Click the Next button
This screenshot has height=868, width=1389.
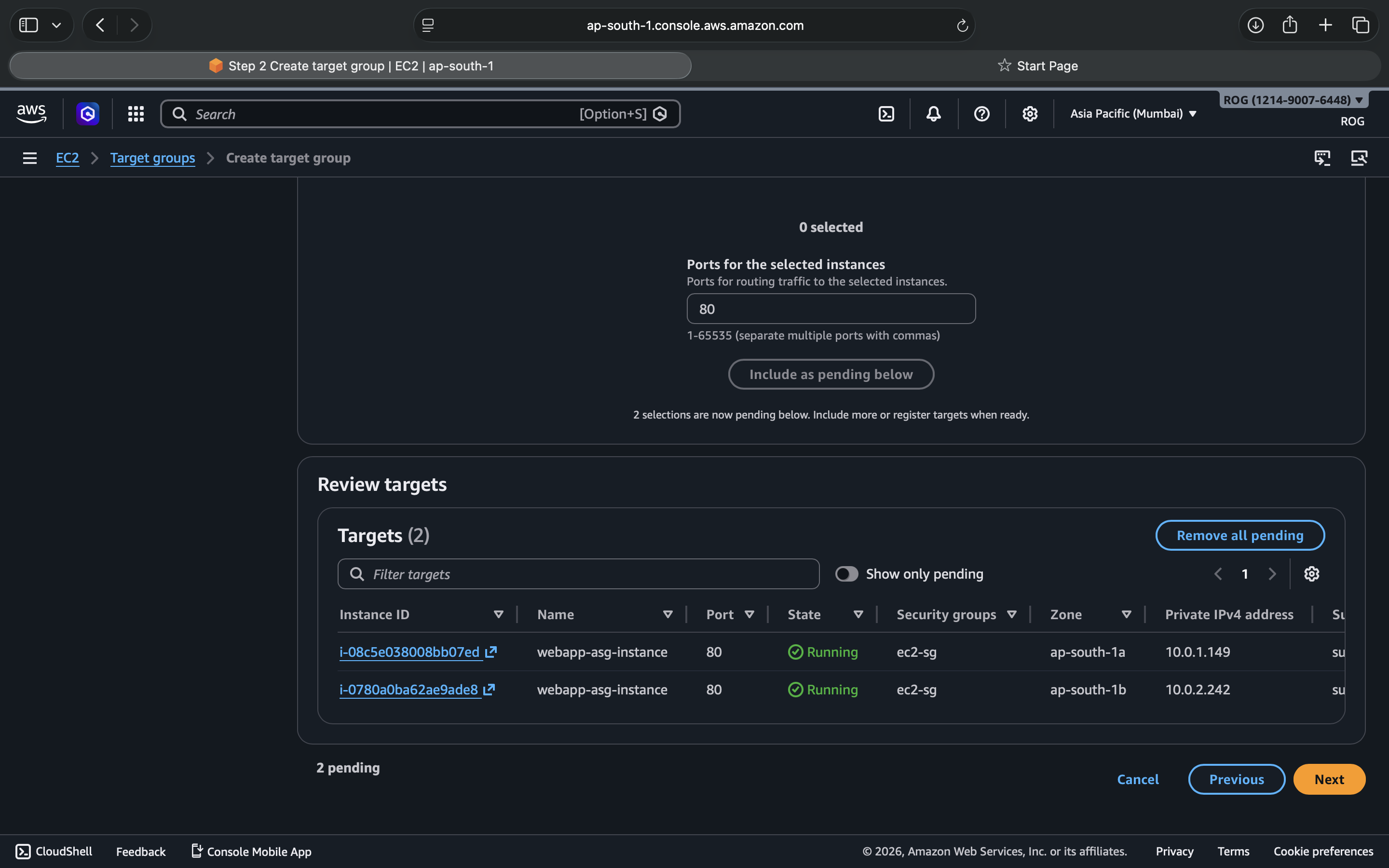[1329, 779]
